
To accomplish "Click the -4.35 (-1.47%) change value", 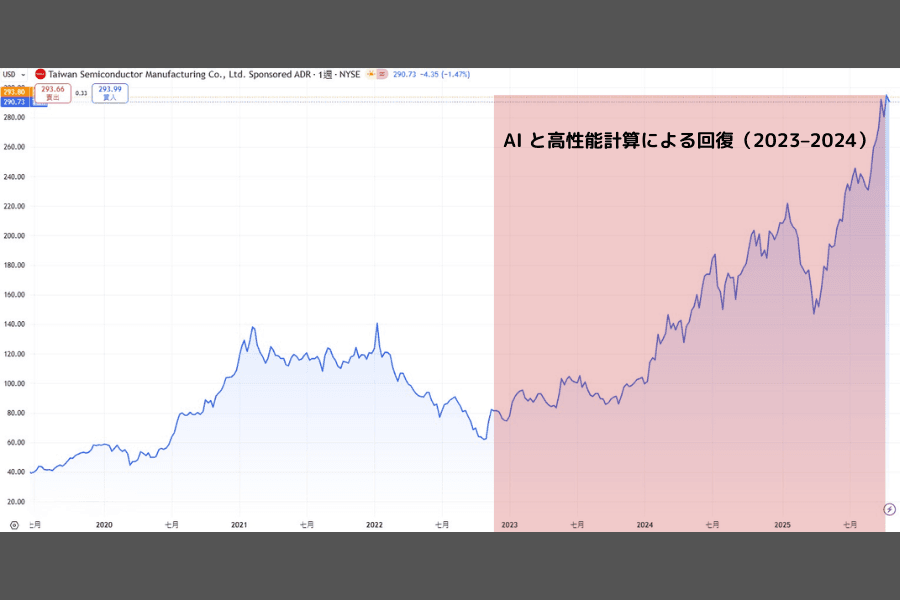I will [x=445, y=75].
